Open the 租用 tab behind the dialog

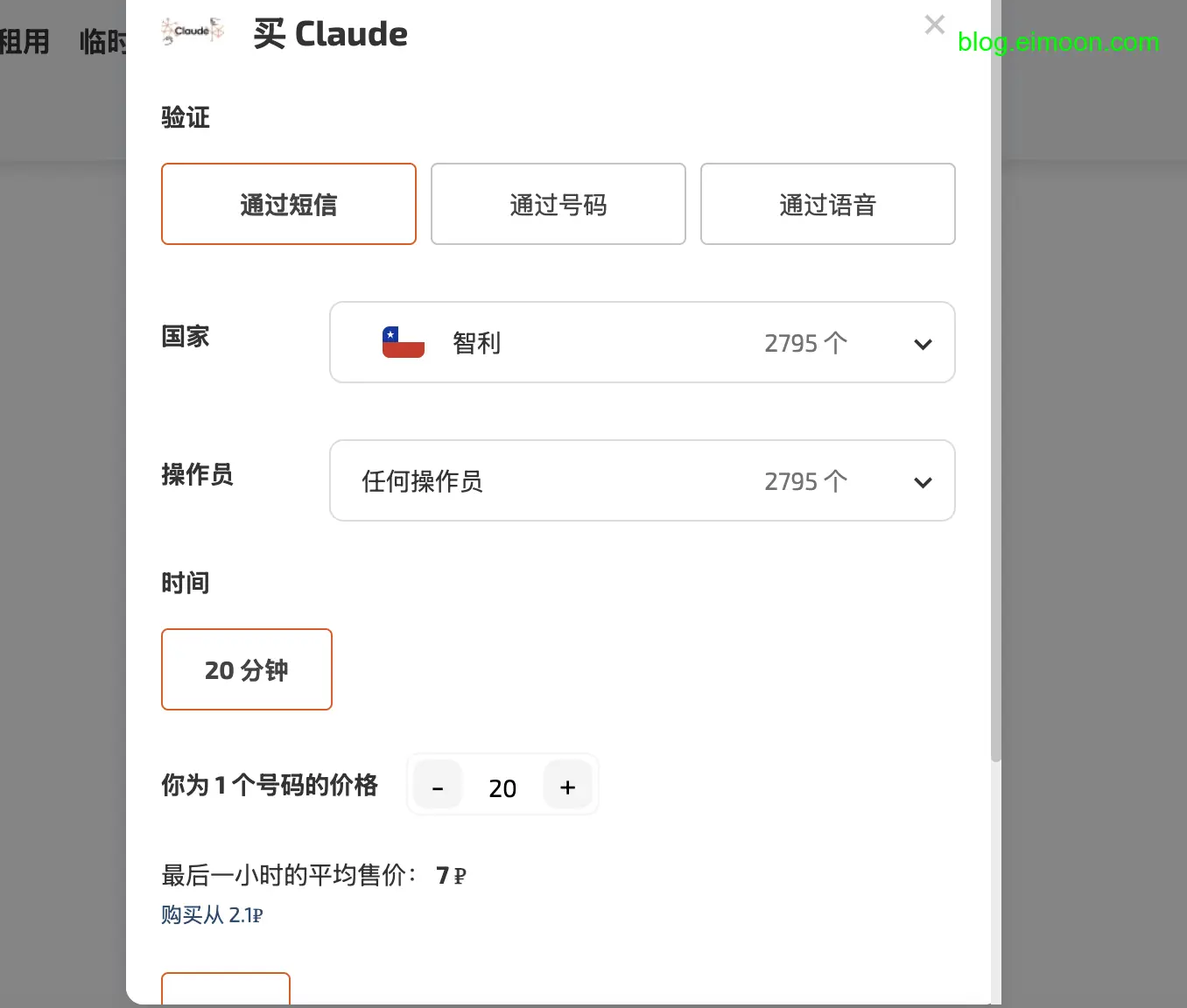(25, 41)
